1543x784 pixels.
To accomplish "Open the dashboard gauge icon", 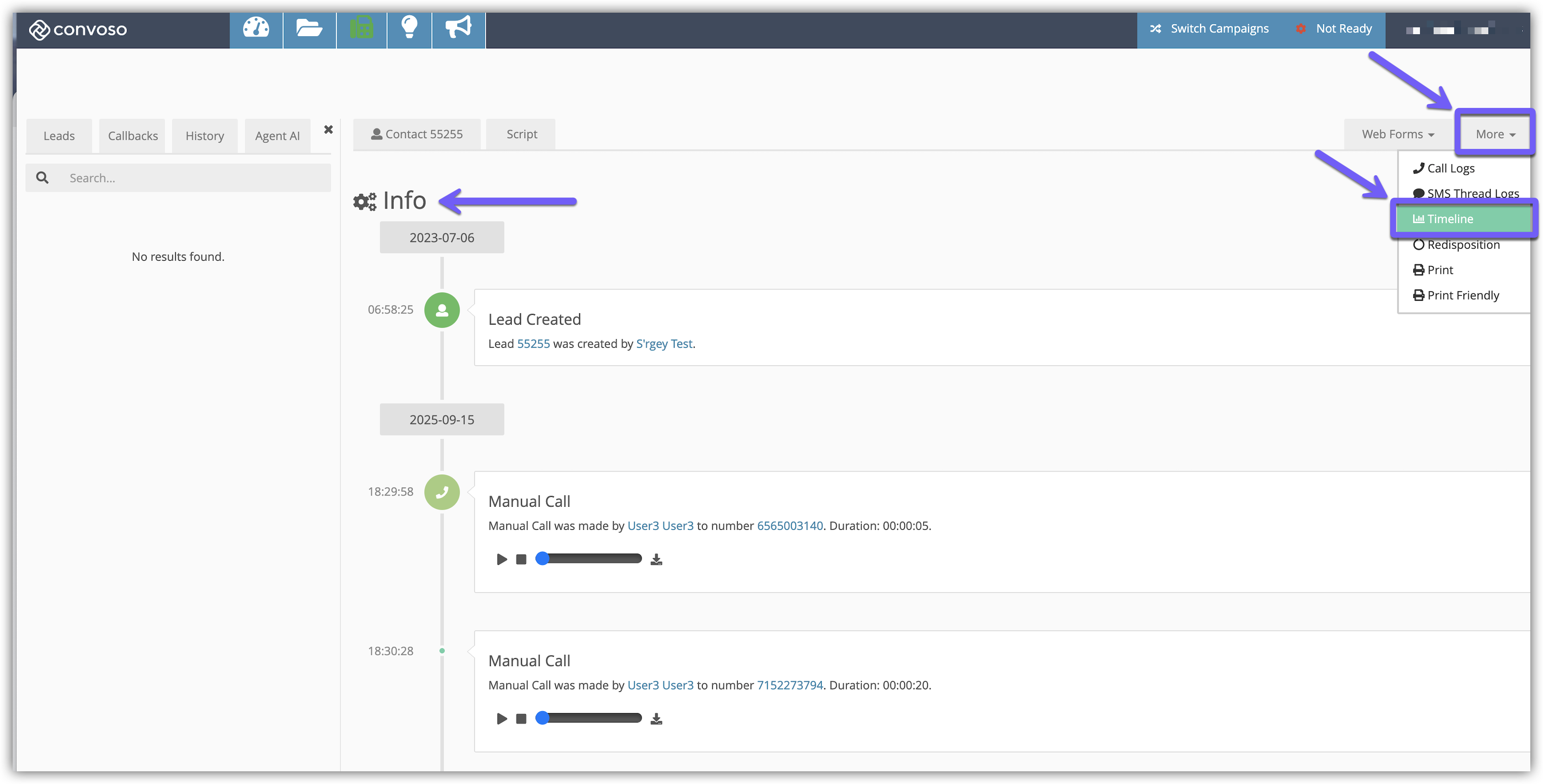I will point(256,28).
